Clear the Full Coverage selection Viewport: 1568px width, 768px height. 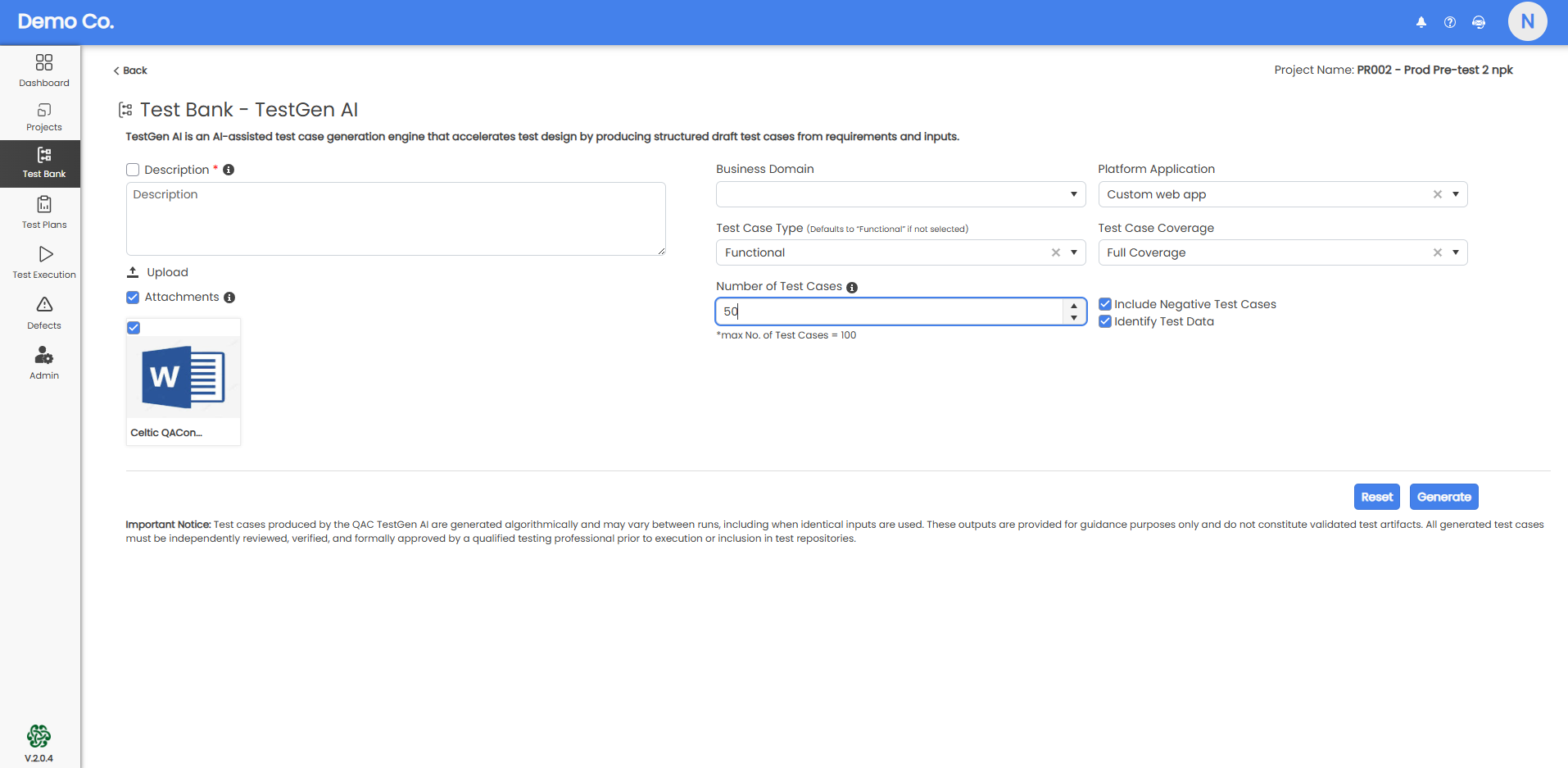tap(1437, 252)
